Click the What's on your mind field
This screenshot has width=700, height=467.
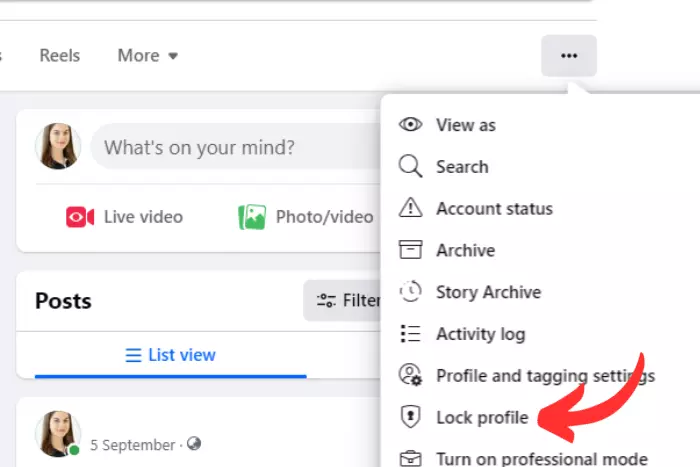click(235, 147)
